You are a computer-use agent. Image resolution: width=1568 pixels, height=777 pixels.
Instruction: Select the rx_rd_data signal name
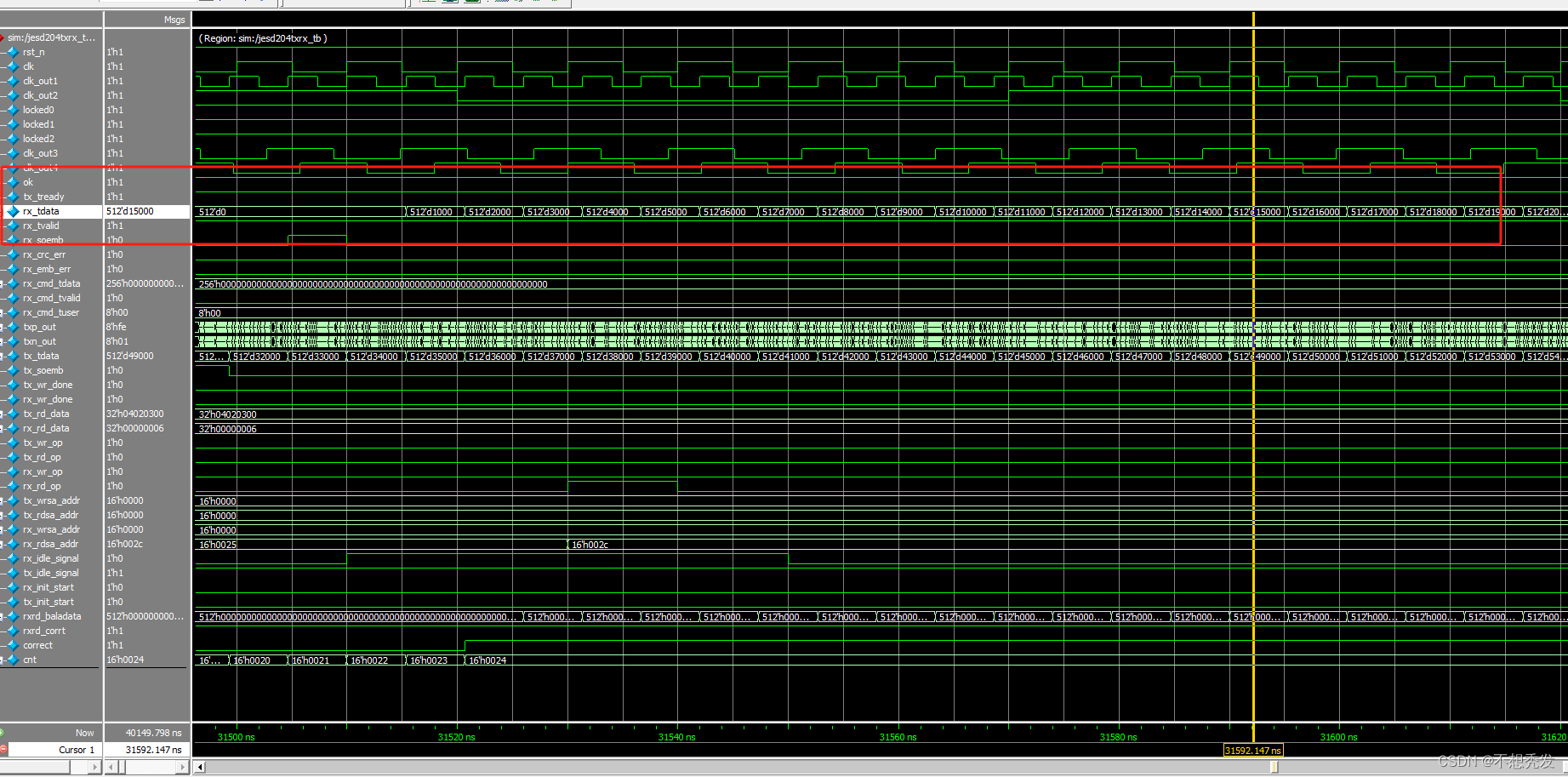coord(46,428)
